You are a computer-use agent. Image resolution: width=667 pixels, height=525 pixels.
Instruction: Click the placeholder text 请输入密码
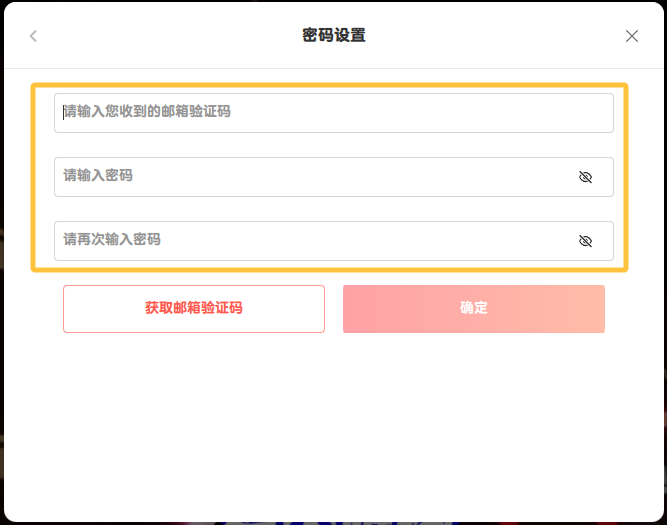point(98,176)
